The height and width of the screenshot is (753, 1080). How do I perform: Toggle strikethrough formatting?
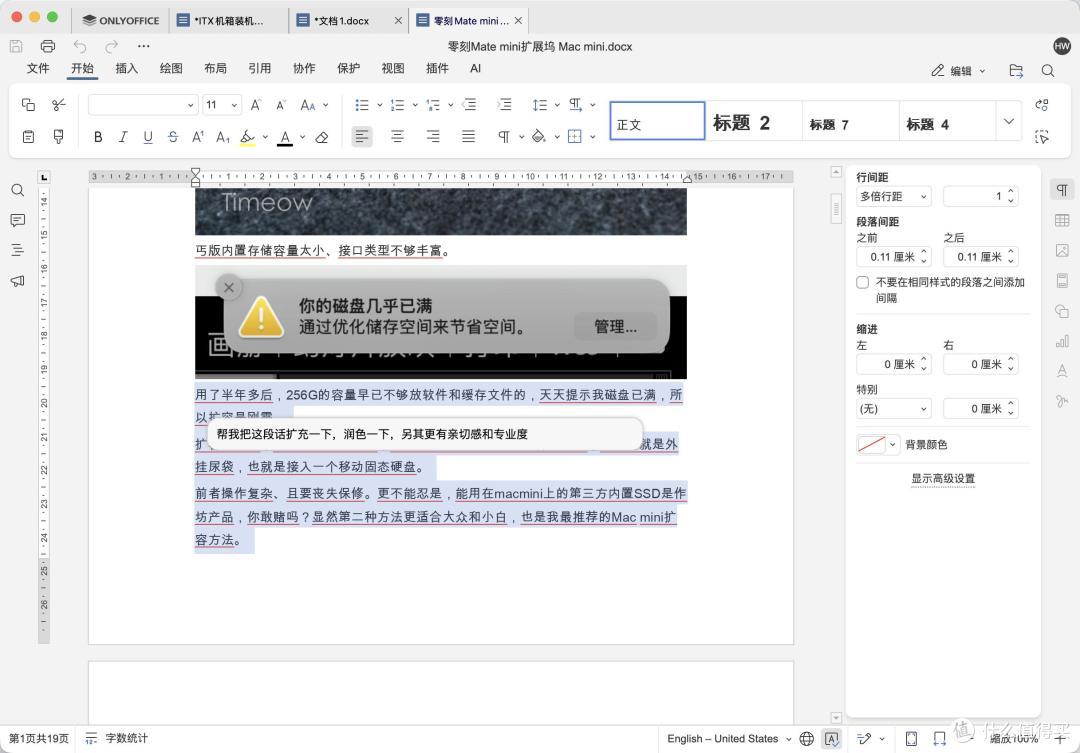pos(172,137)
